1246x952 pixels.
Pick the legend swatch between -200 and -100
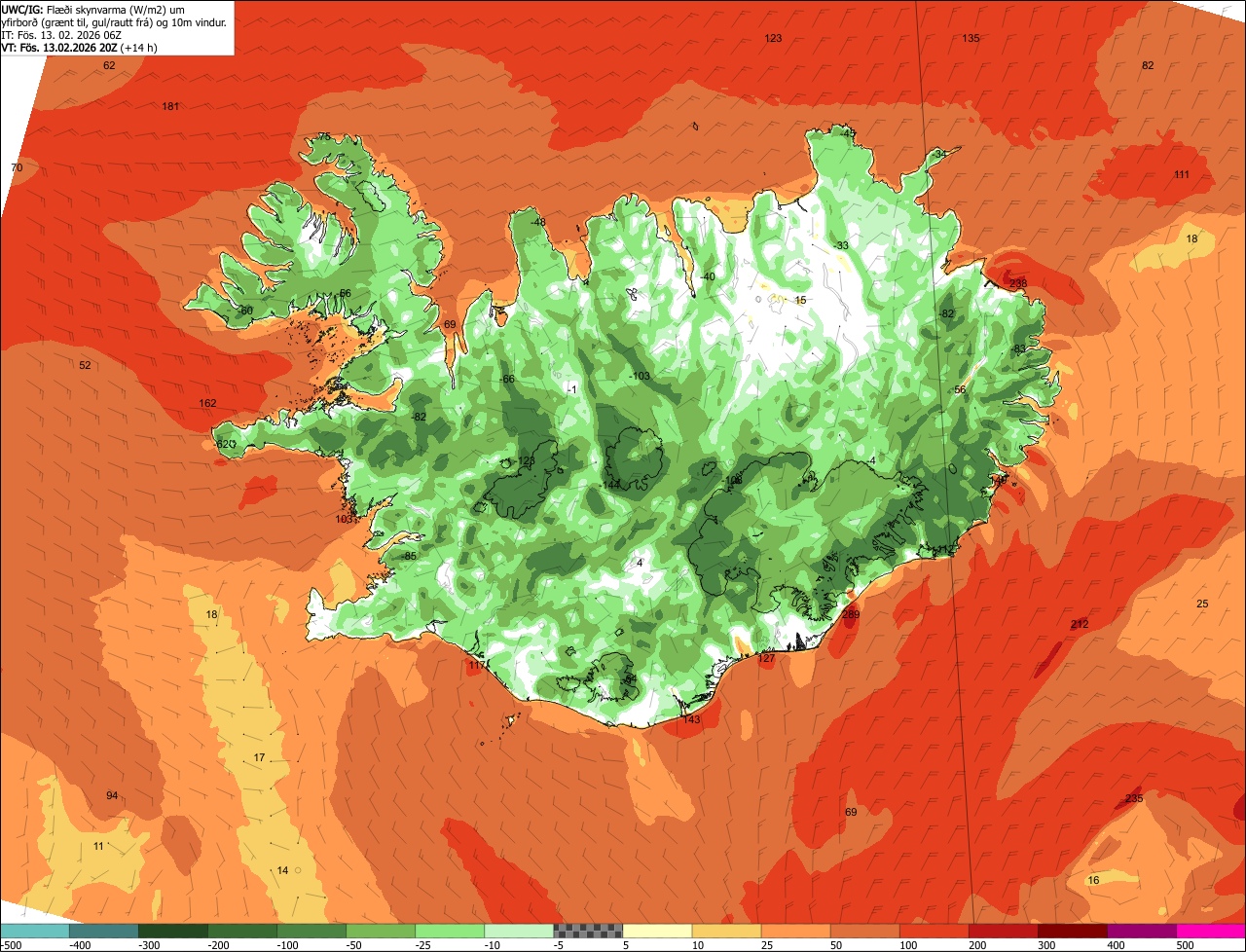point(242,931)
